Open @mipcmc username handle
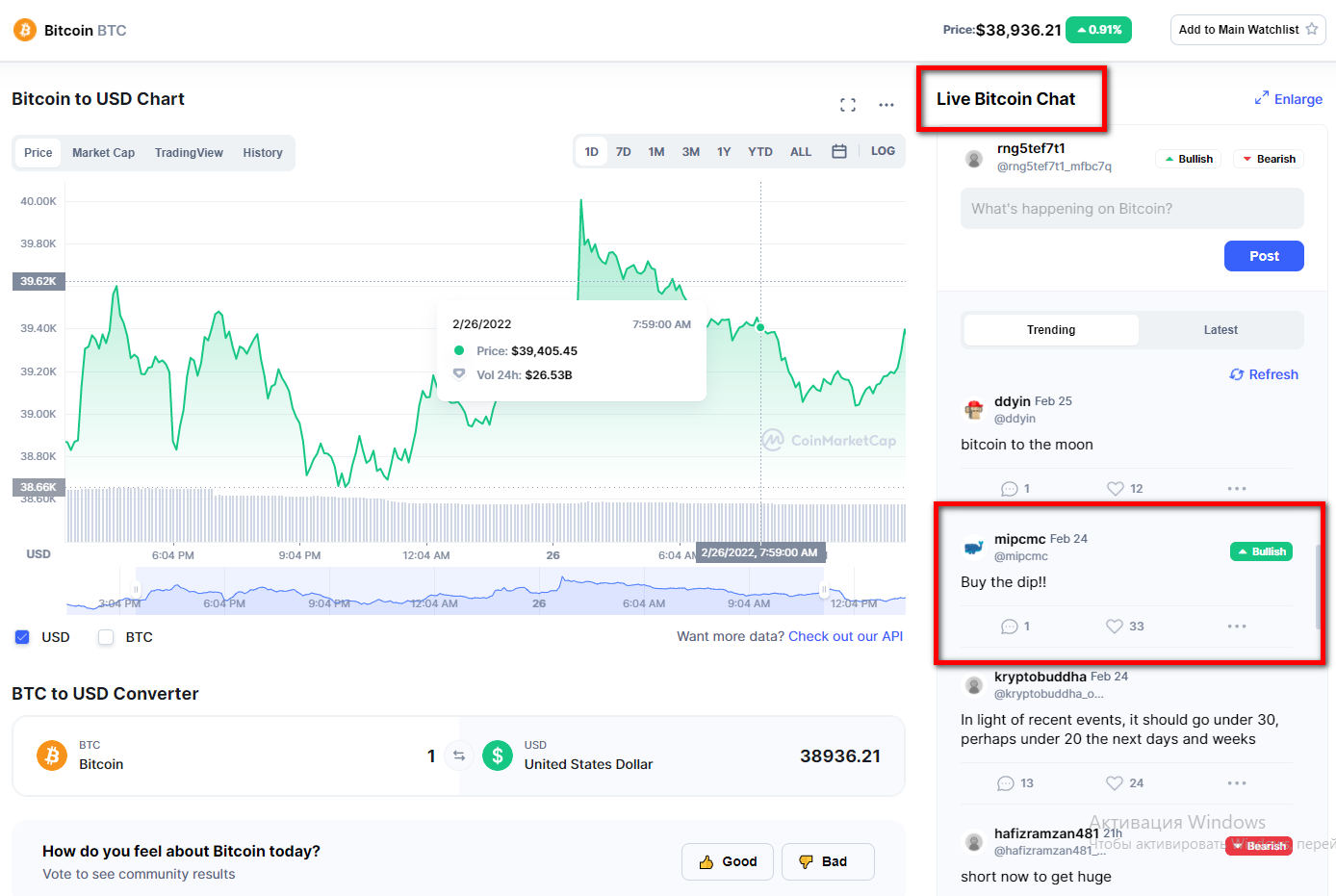1336x896 pixels. coord(1020,556)
